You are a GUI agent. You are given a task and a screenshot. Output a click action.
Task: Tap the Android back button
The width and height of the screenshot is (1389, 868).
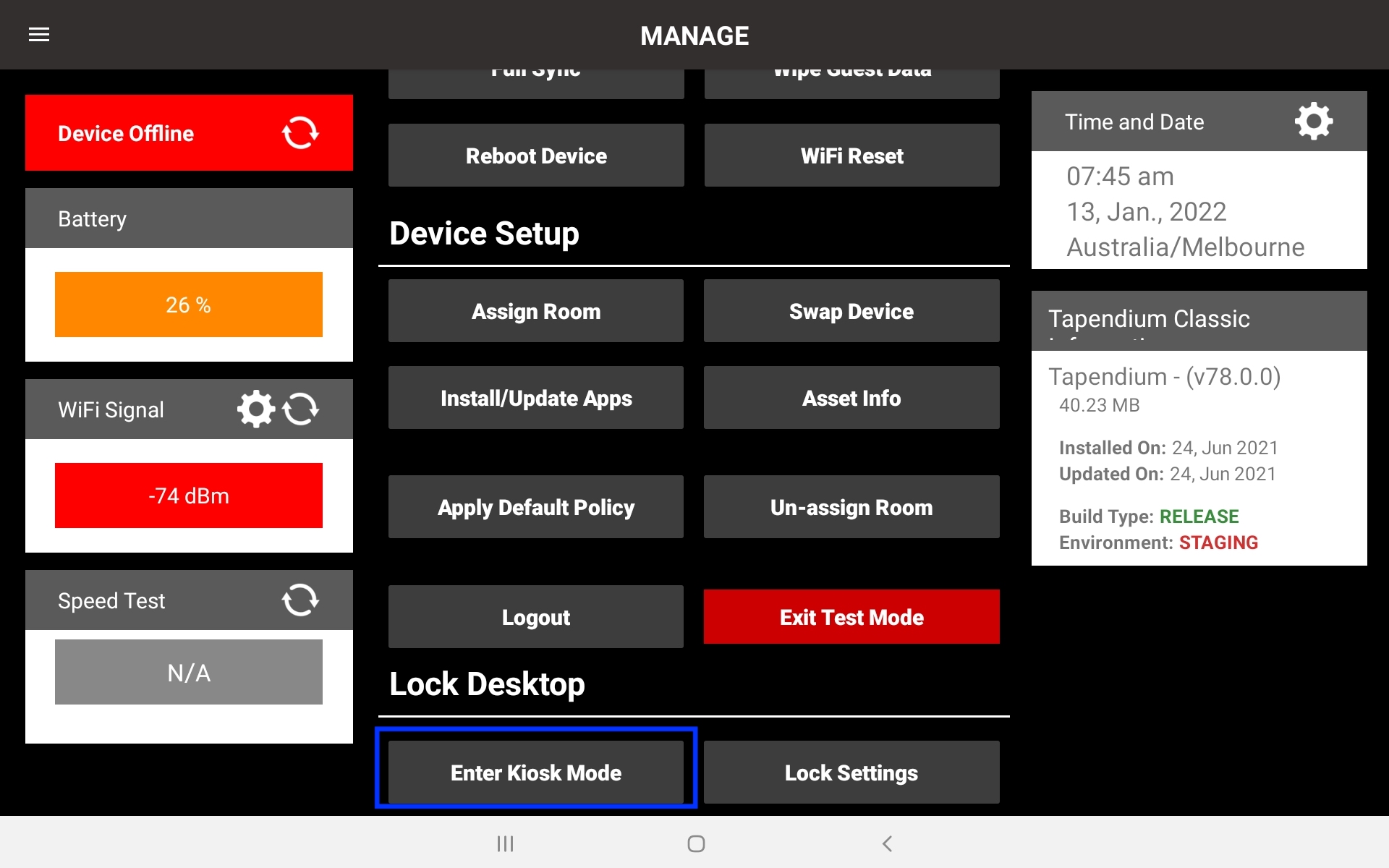886,843
